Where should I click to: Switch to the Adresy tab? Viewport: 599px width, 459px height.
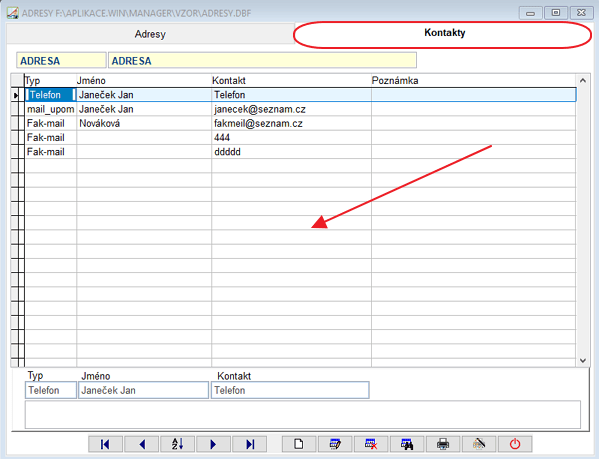coord(150,34)
